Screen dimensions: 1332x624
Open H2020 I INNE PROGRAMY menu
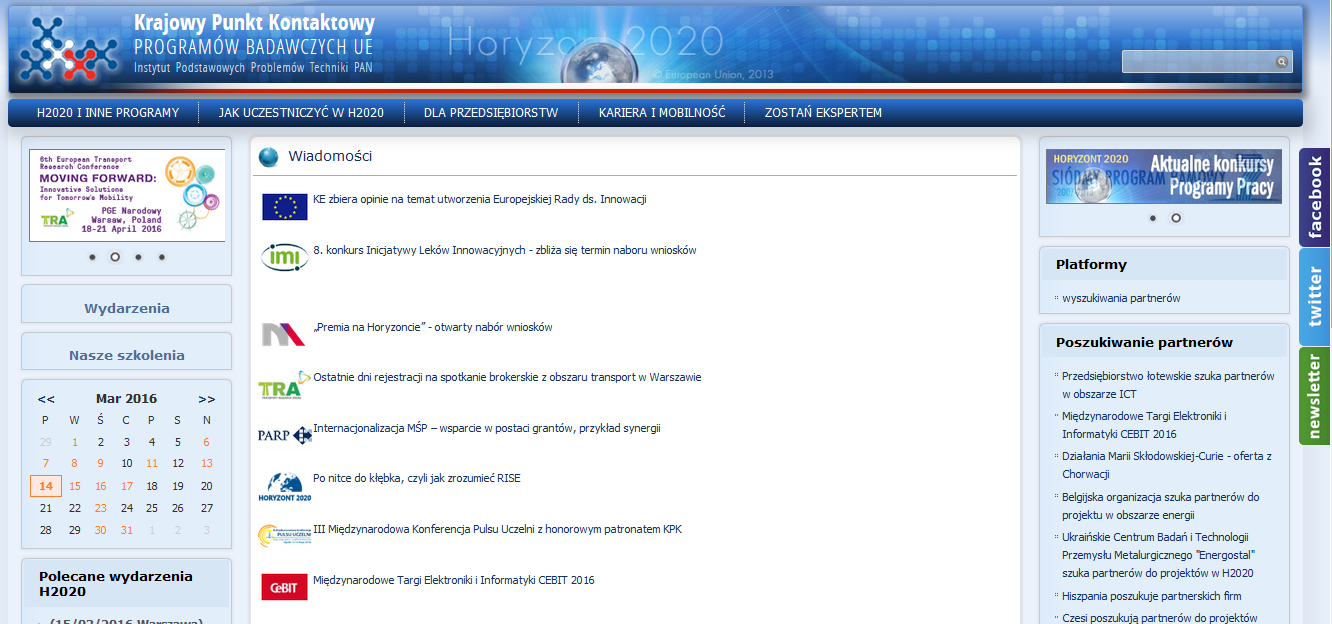108,113
